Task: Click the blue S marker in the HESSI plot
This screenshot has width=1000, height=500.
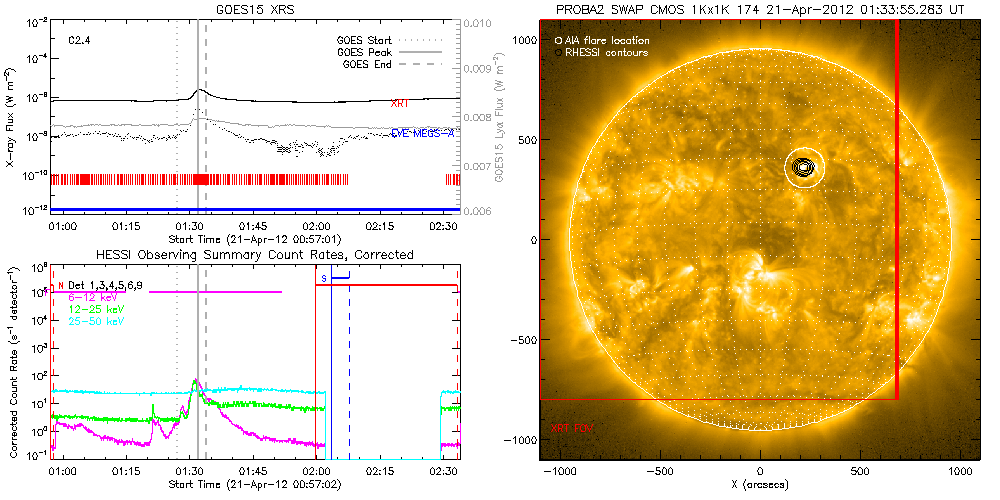Action: [x=324, y=275]
